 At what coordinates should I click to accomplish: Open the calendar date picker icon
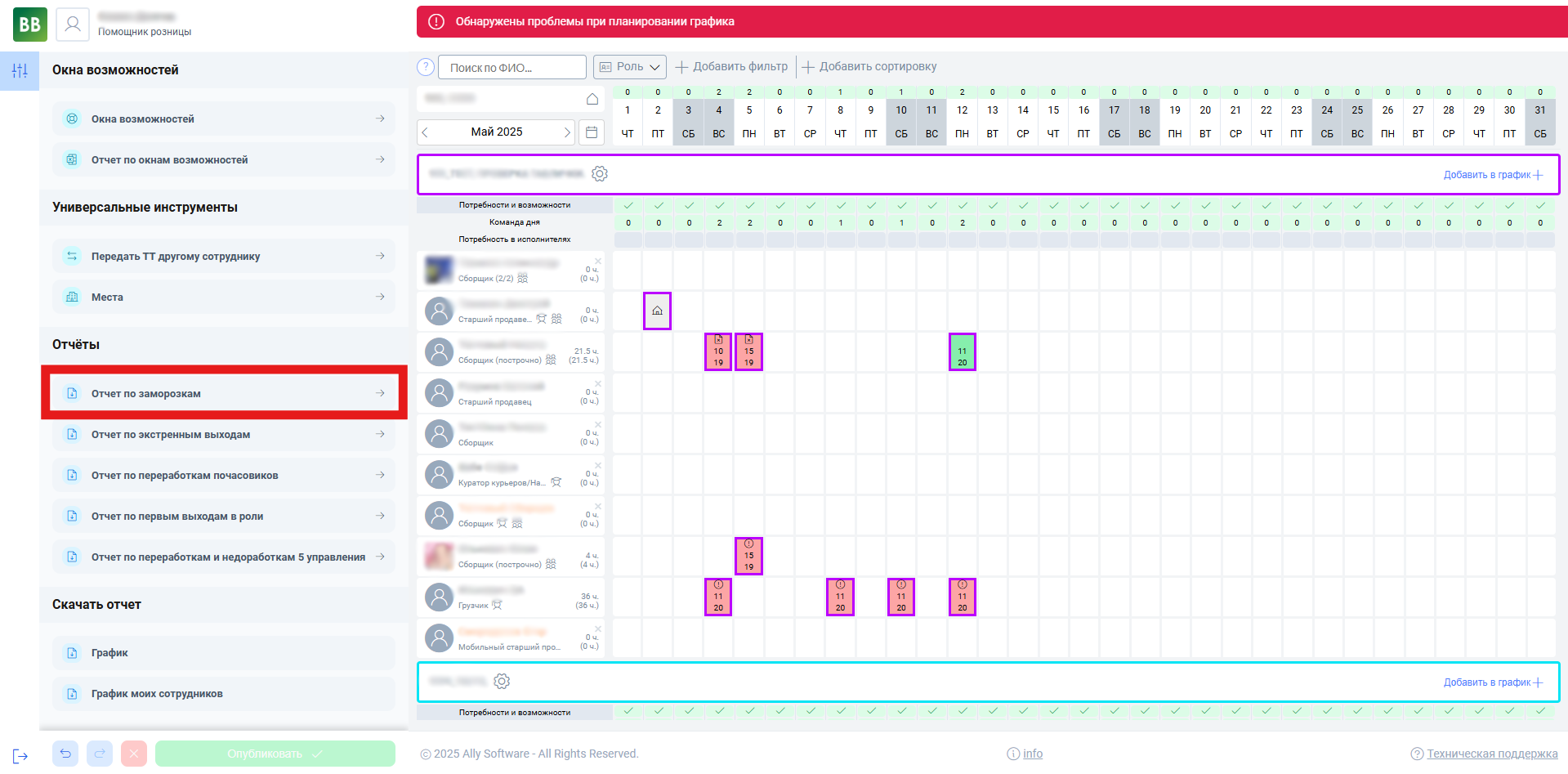pos(592,132)
